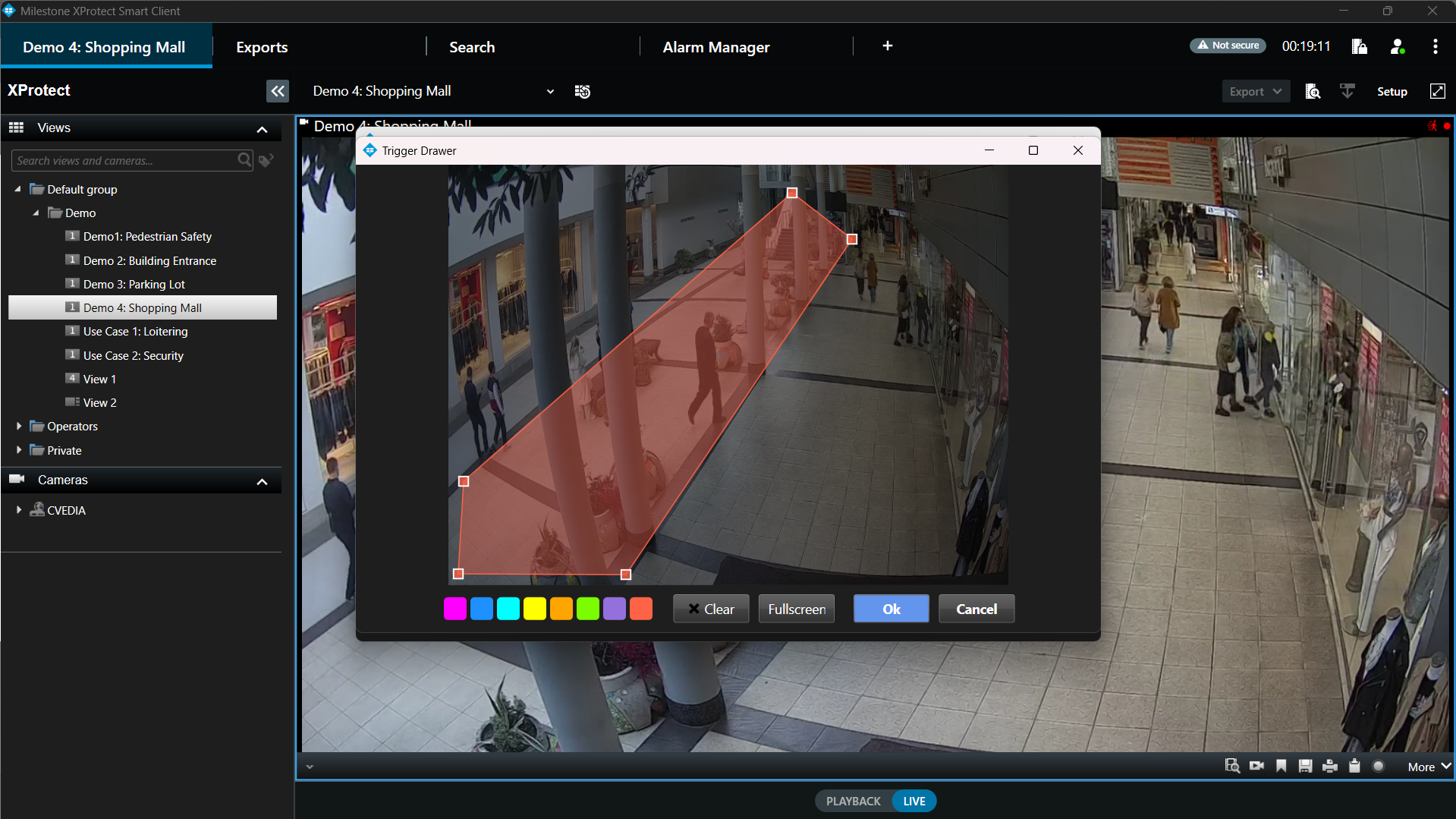Pick the yellow color swatch
This screenshot has width=1456, height=819.
(535, 609)
